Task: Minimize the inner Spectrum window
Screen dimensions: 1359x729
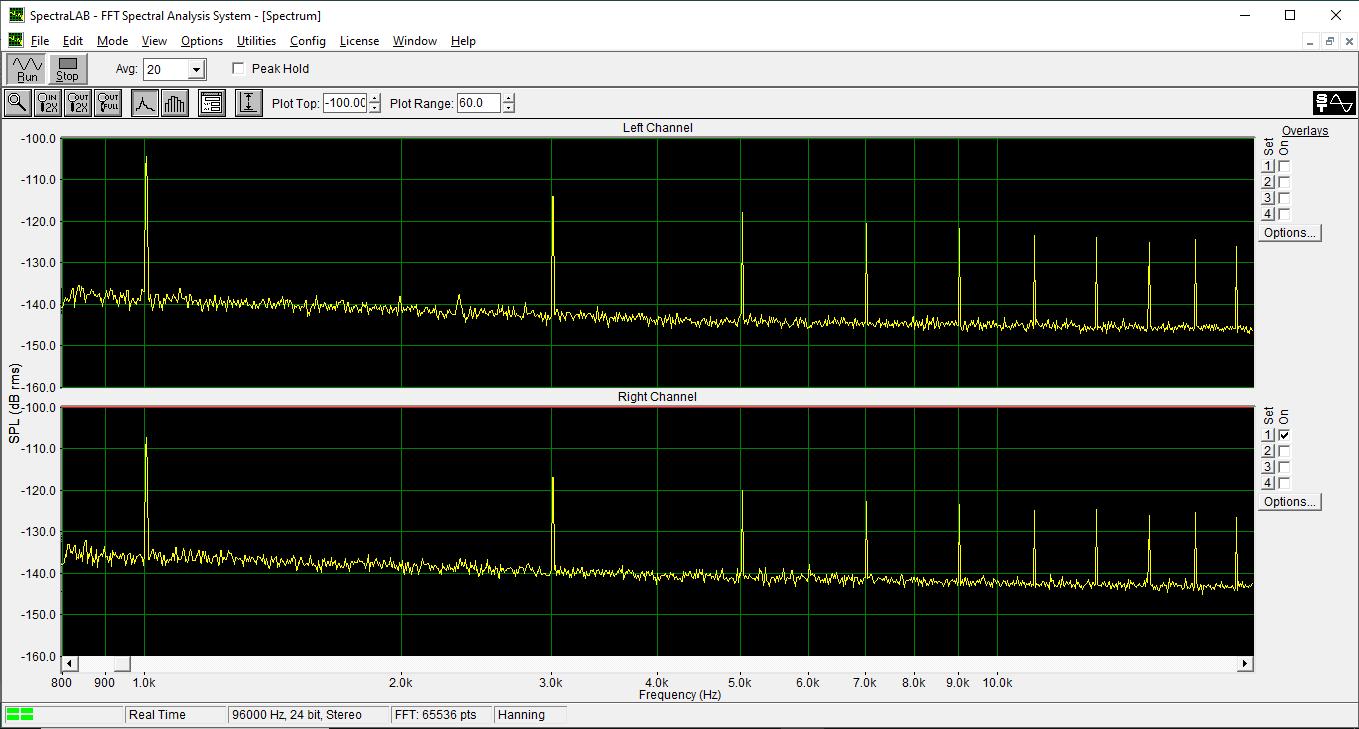Action: tap(1312, 41)
